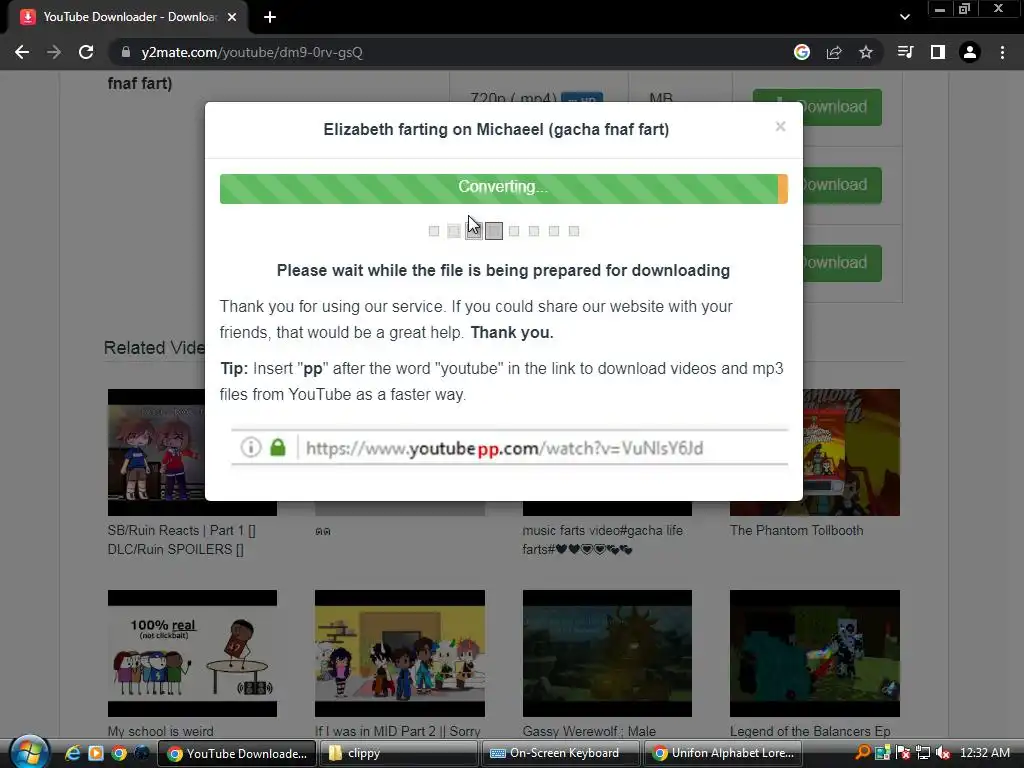This screenshot has width=1024, height=768.
Task: Click the dialog title about Elizabeth and Michaeel
Action: (496, 129)
